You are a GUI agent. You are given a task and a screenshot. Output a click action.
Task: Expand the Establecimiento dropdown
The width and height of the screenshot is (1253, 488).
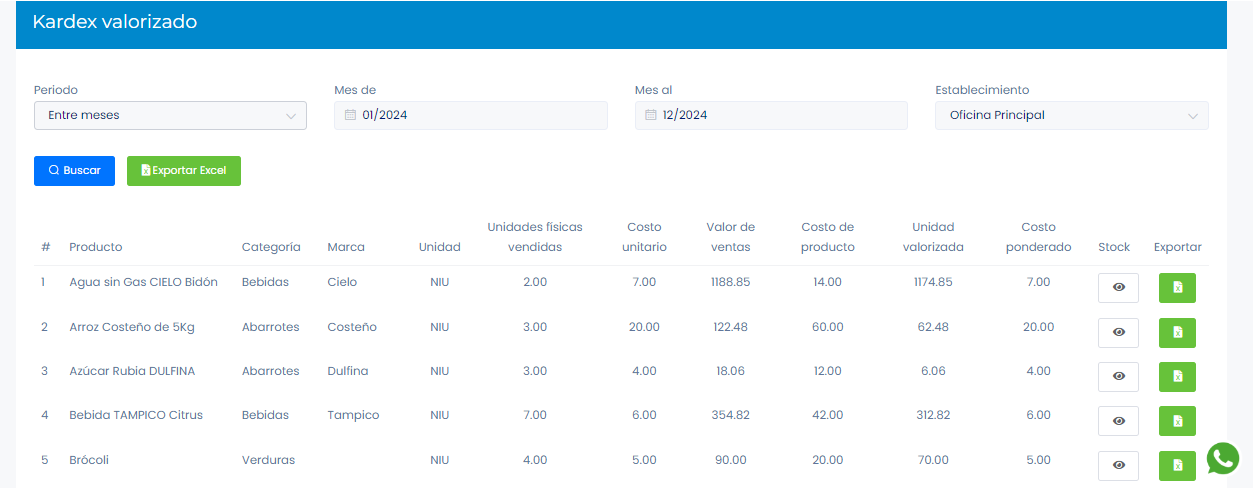click(1071, 115)
